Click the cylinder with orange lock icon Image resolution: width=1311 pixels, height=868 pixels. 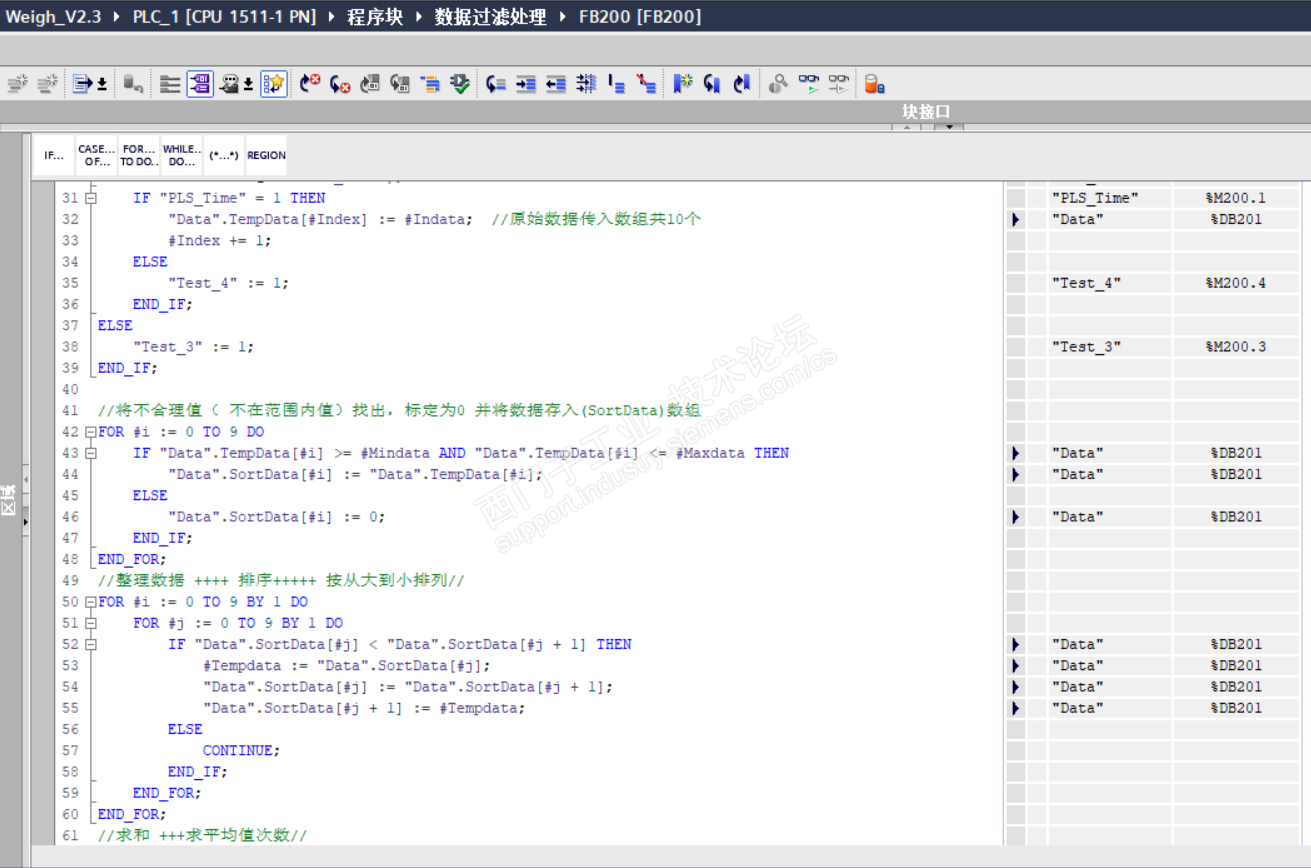coord(874,84)
